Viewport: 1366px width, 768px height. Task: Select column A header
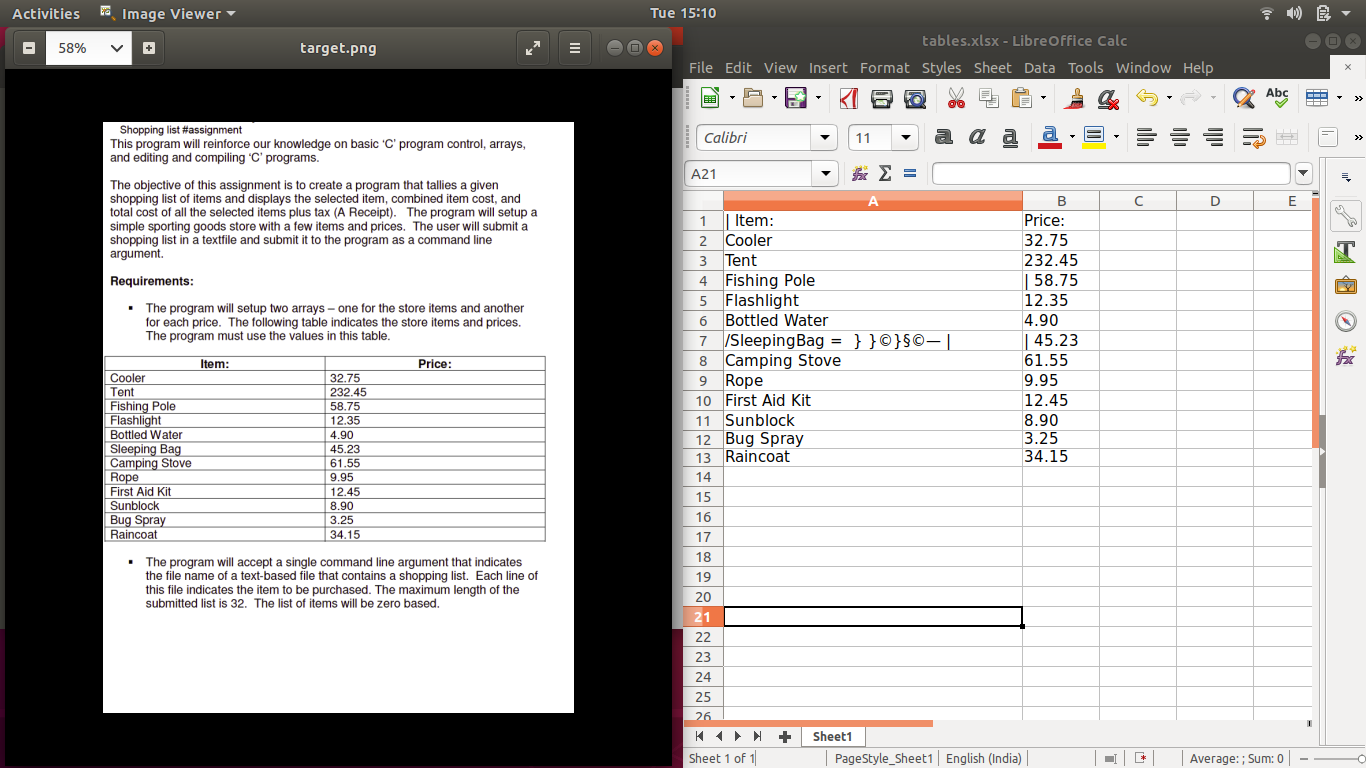[873, 201]
